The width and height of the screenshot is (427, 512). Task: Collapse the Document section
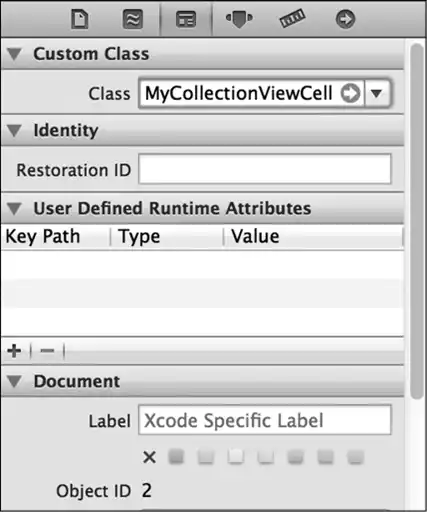tap(15, 381)
